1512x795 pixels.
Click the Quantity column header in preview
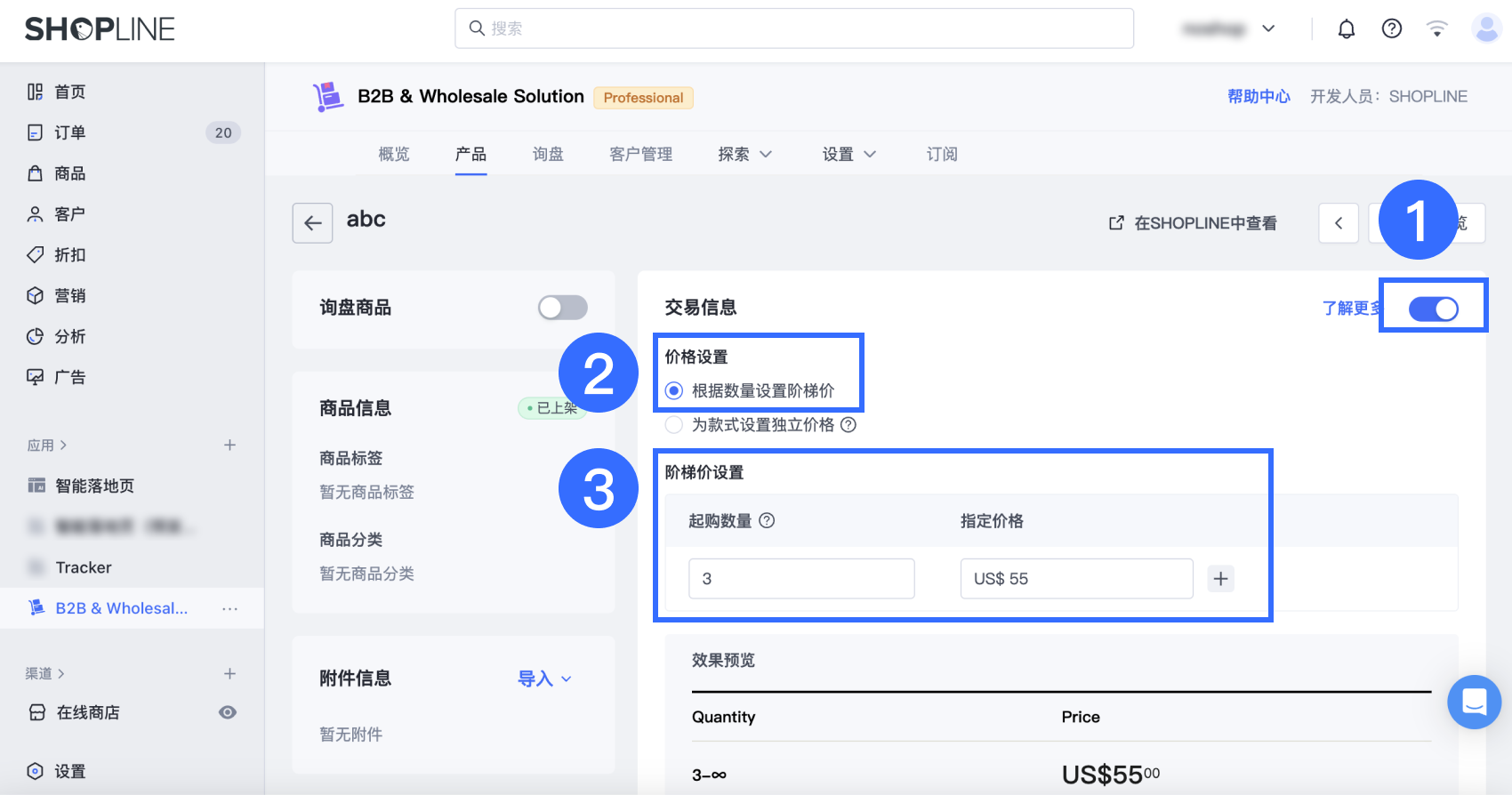(724, 718)
